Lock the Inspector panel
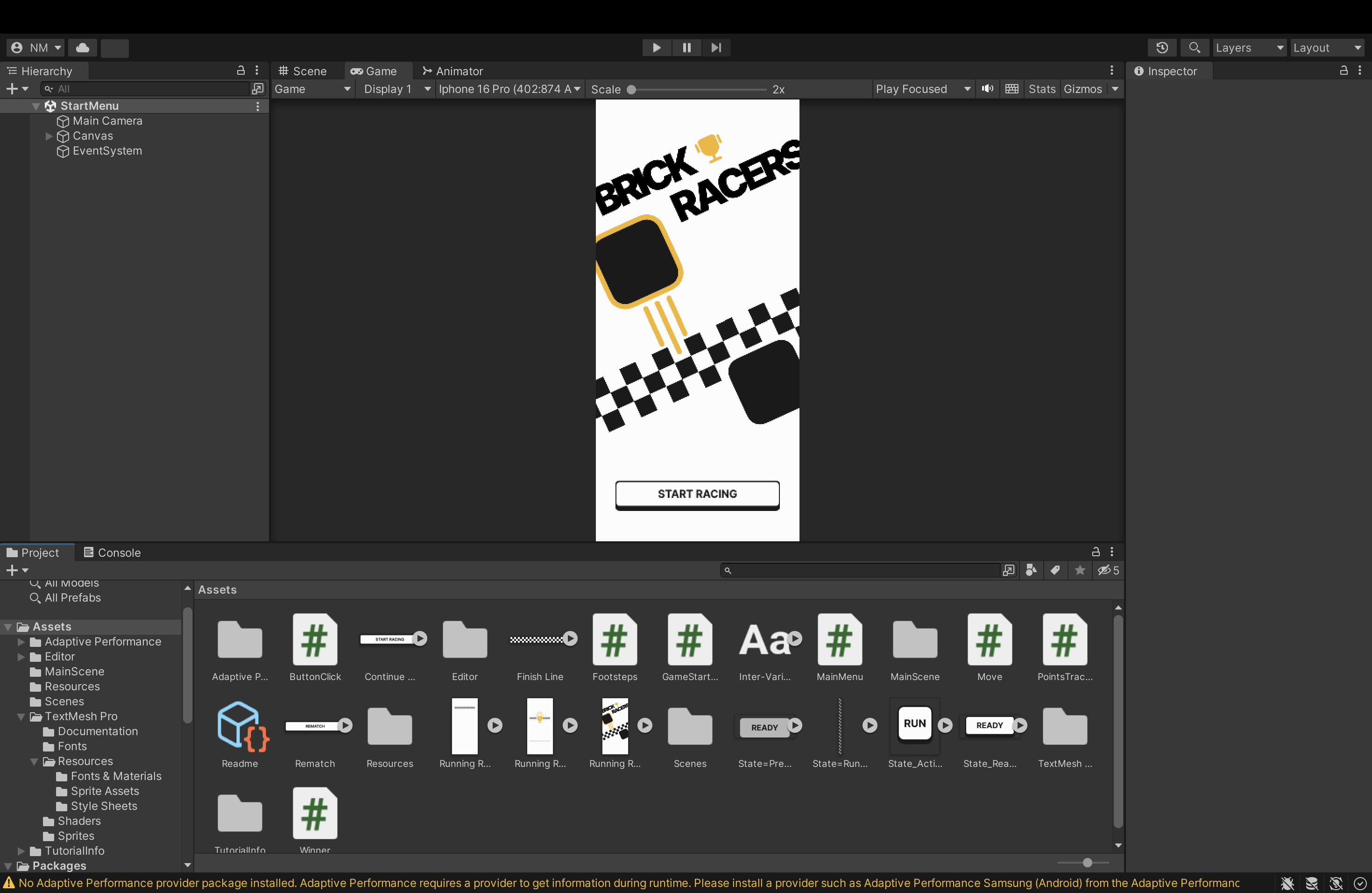Image resolution: width=1372 pixels, height=893 pixels. 1343,71
